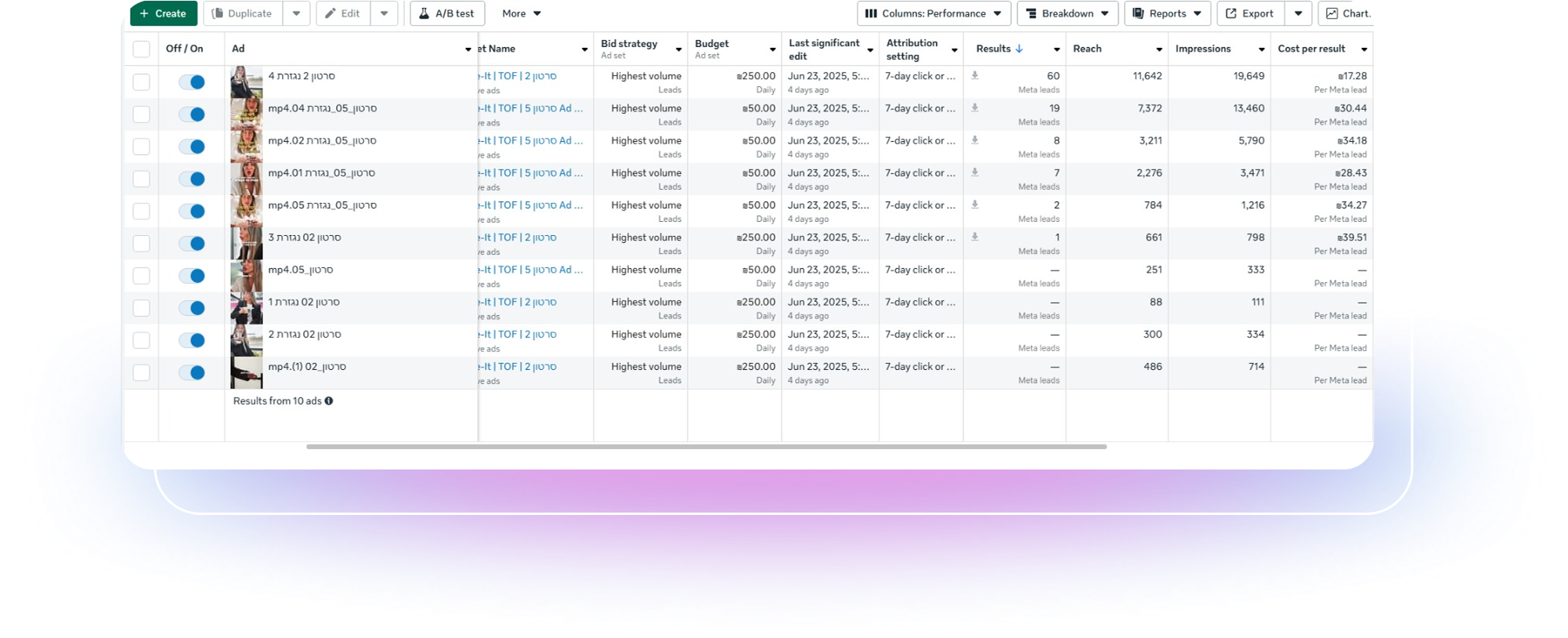Click the flask icon on A/B test
The width and height of the screenshot is (1568, 638).
424,13
